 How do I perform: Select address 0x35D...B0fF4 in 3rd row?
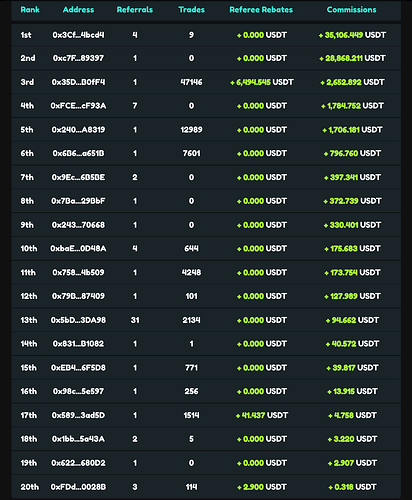[78, 82]
